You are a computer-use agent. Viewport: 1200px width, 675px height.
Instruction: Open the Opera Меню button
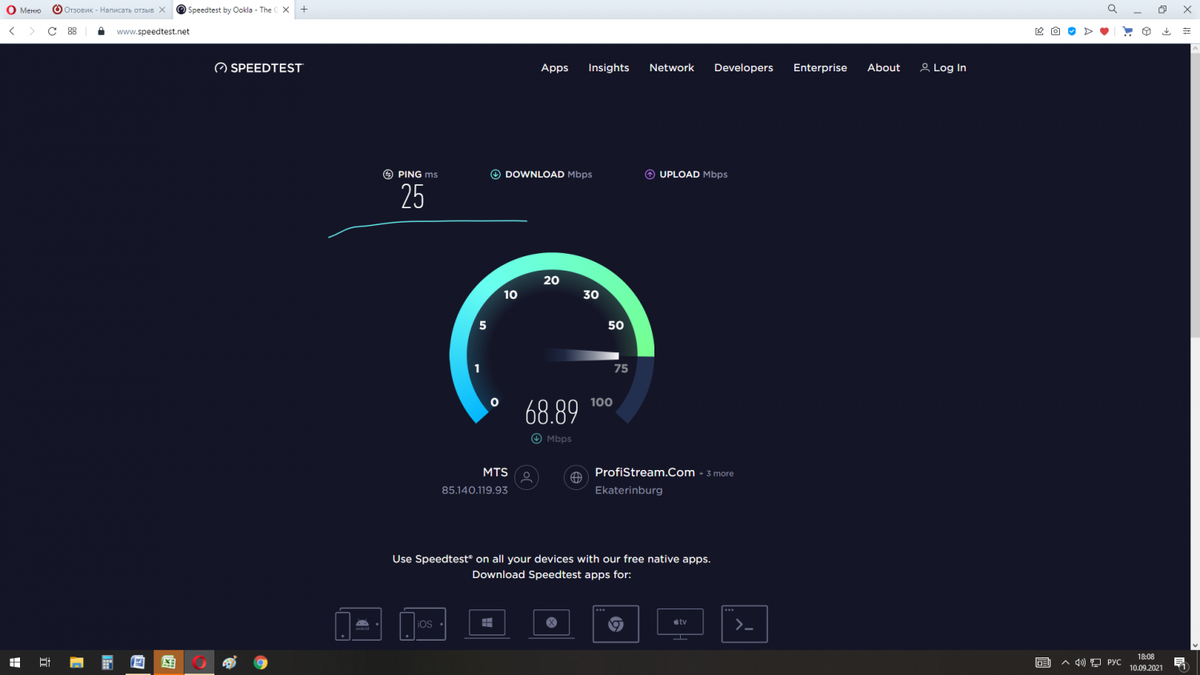[x=24, y=10]
